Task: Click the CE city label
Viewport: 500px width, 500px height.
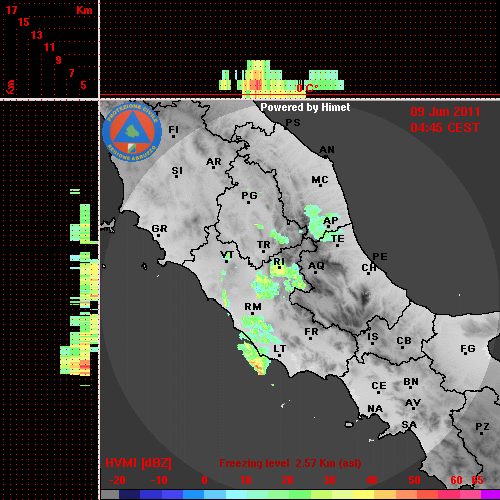Action: (379, 386)
